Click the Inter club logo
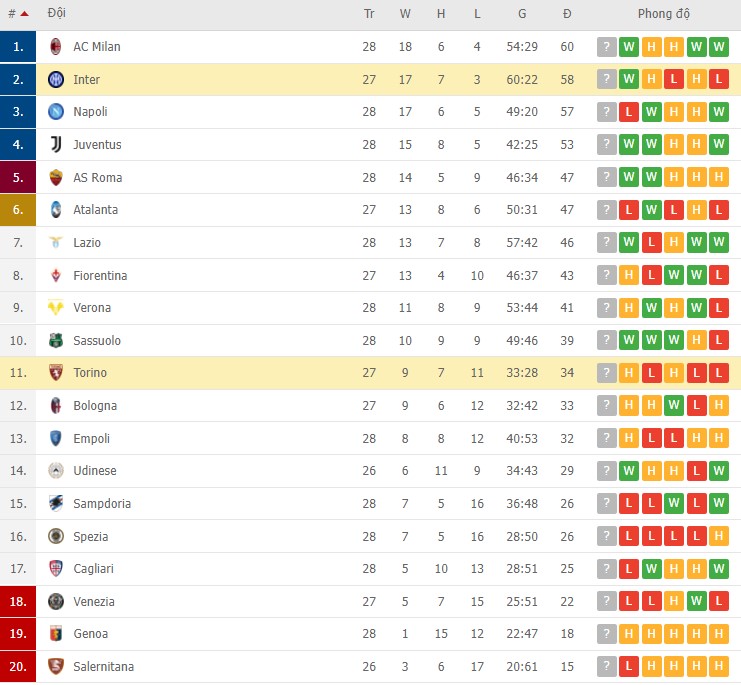 click(56, 80)
